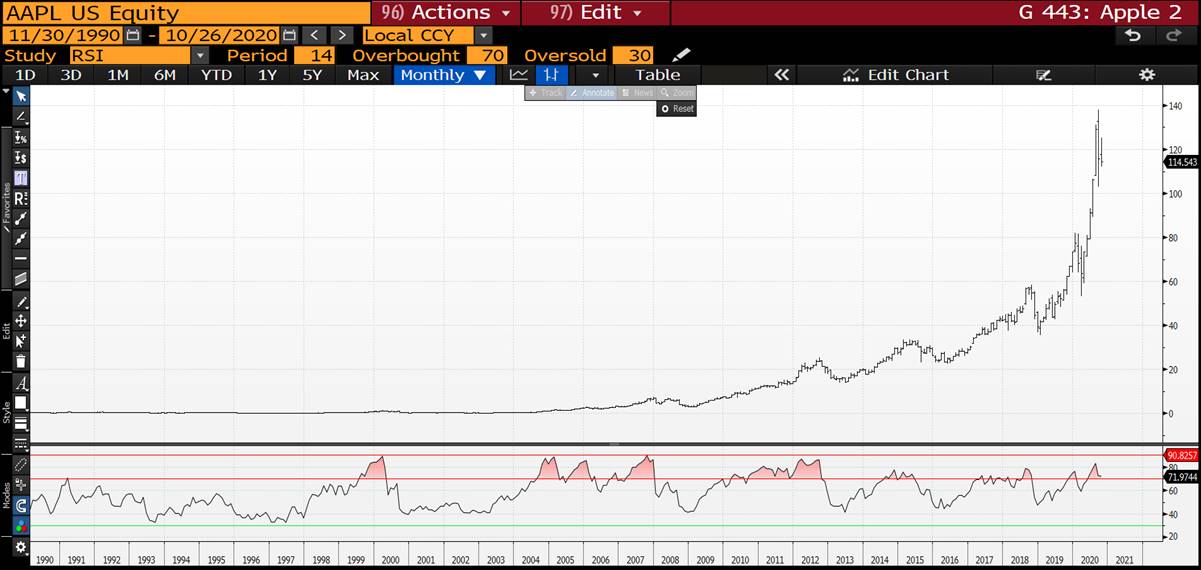Click the undo arrow icon
The image size is (1201, 570).
pyautogui.click(x=1133, y=35)
